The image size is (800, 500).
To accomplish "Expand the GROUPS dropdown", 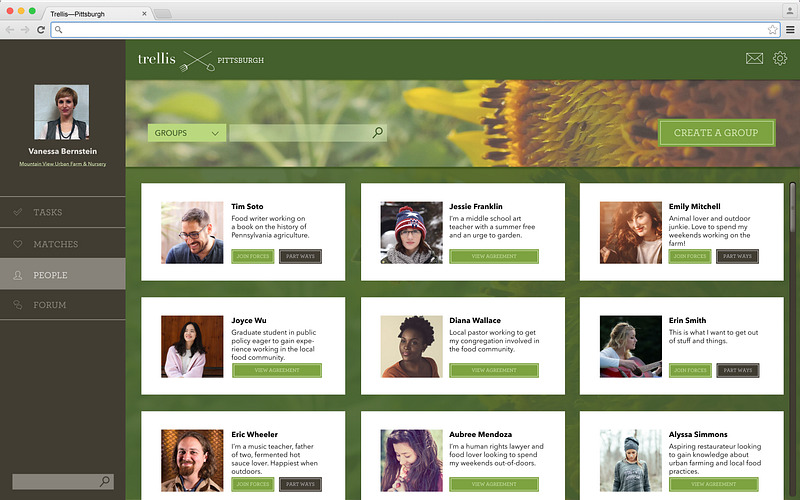I will click(186, 133).
